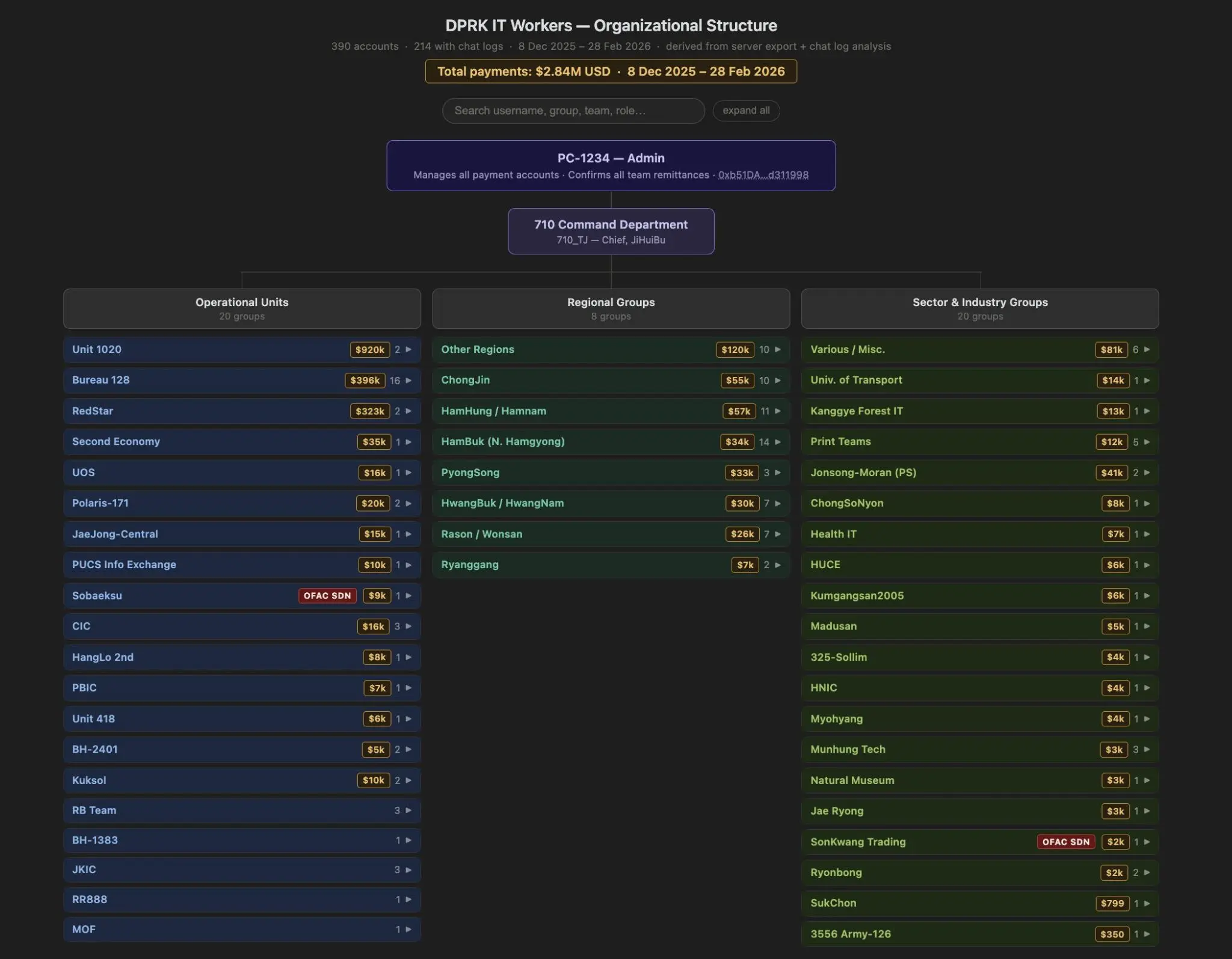Expand the Bureau 128 group
This screenshot has height=959, width=1232.
(407, 380)
